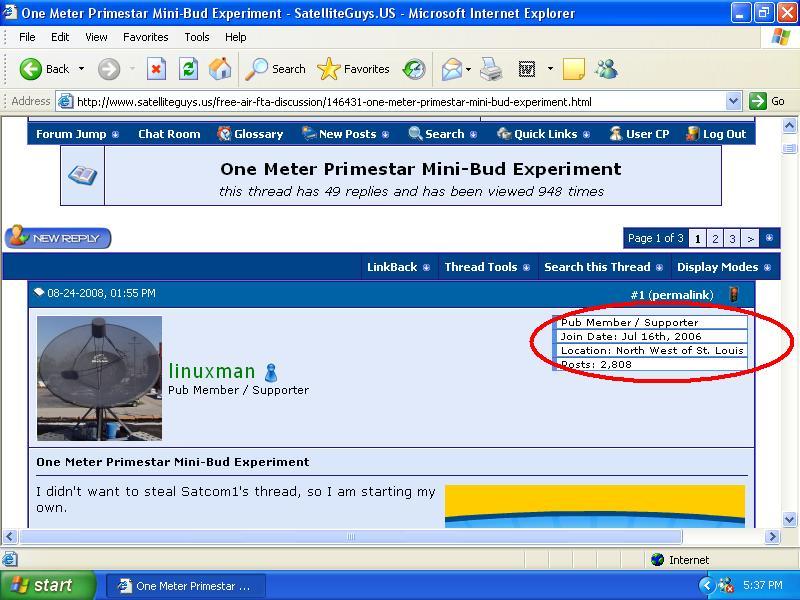Open Mail button dropdown arrow
This screenshot has height=600, width=800.
tap(468, 69)
